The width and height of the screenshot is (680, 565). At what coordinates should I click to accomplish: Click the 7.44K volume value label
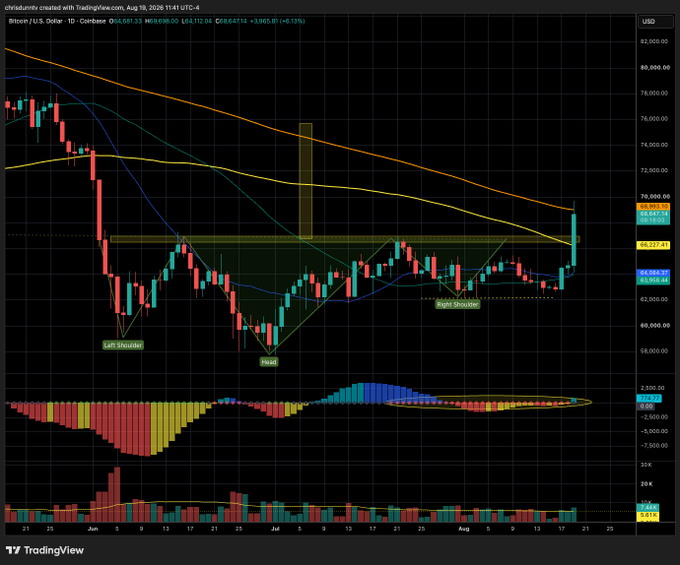[x=648, y=507]
